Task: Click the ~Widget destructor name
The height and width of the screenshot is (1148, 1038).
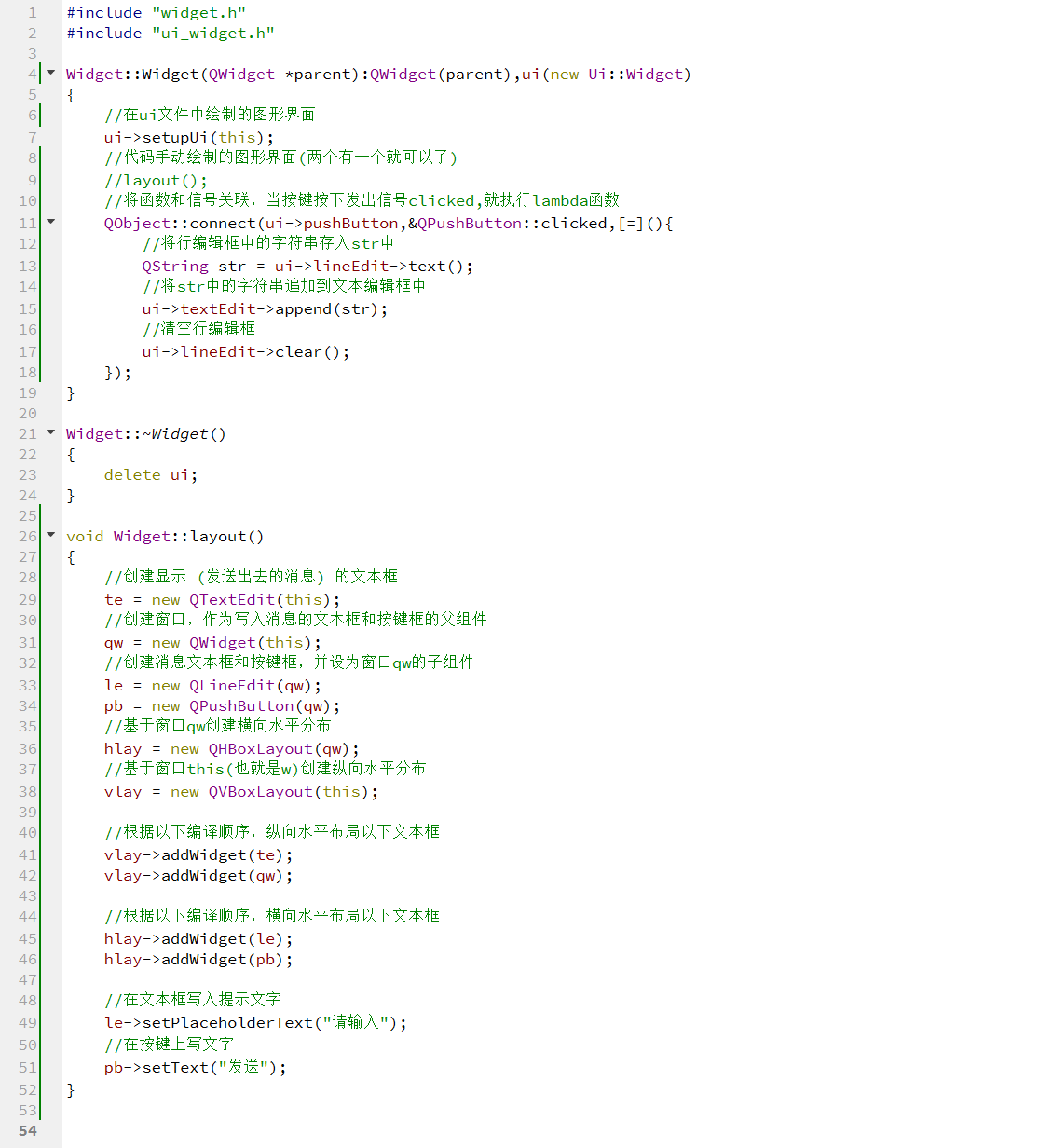Action: 180,433
